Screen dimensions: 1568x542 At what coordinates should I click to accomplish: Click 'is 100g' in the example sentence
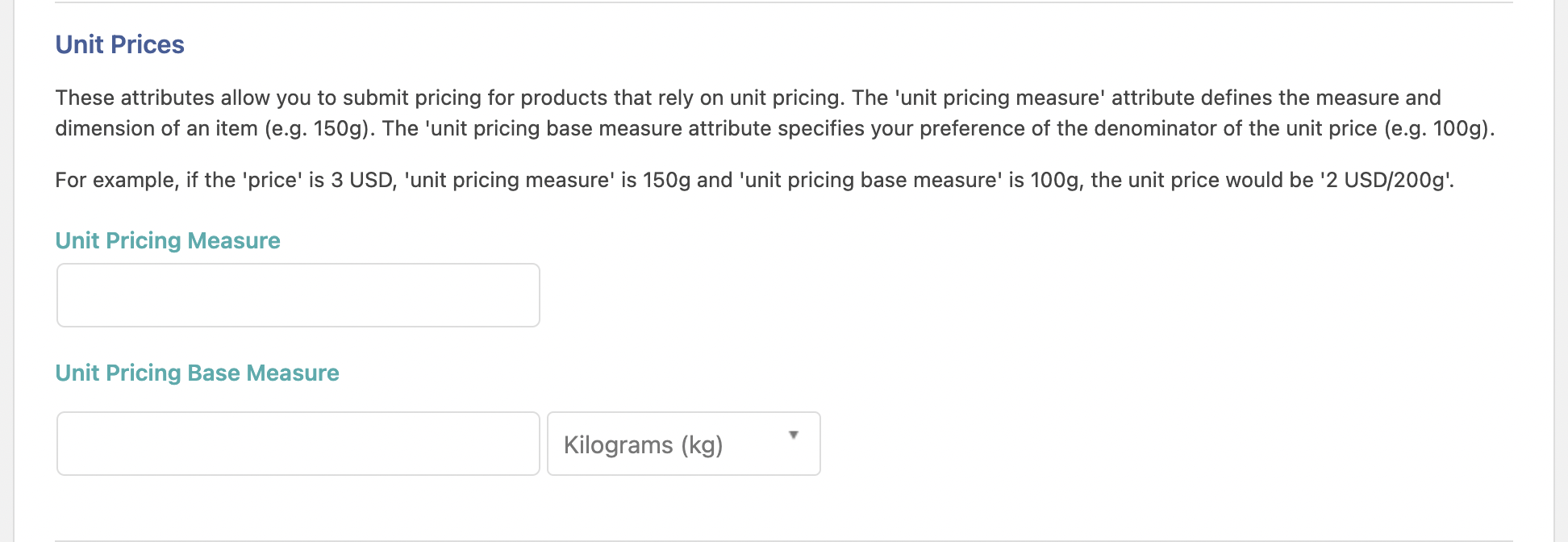pos(1044,180)
